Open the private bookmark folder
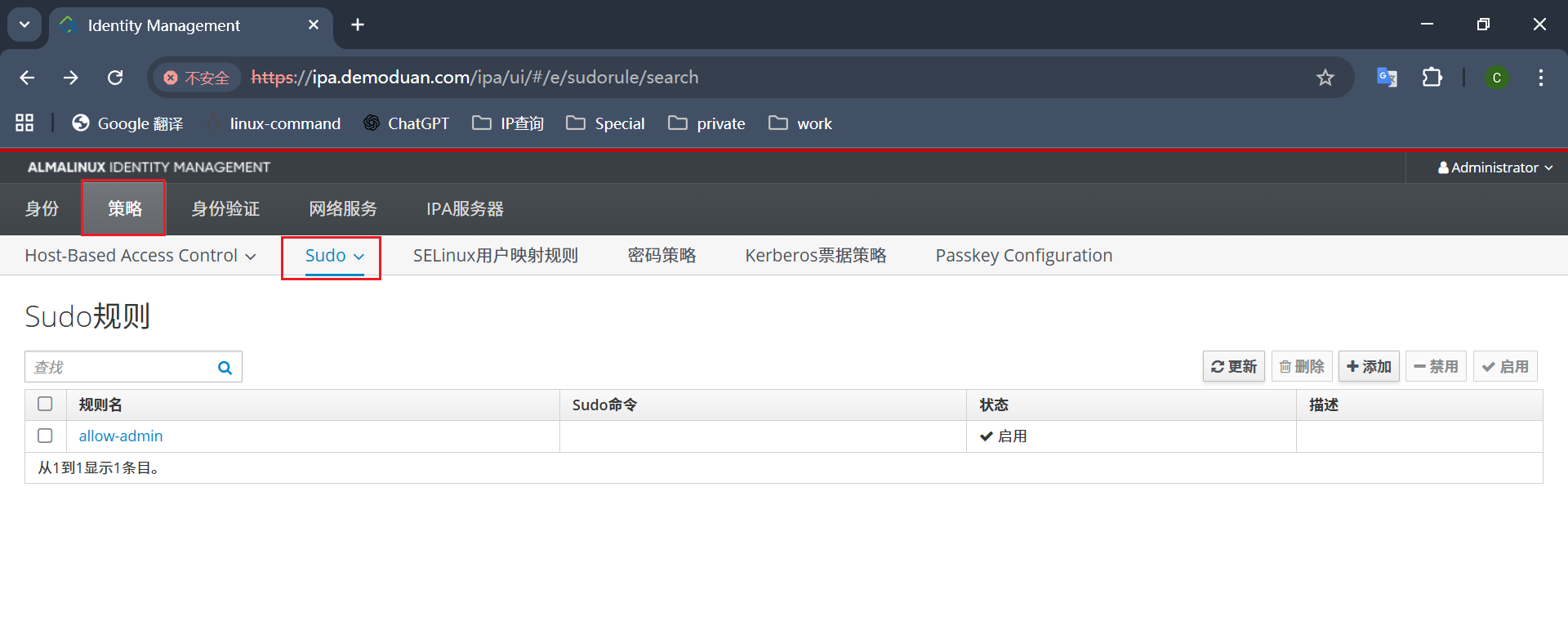This screenshot has height=617, width=1568. pos(706,123)
